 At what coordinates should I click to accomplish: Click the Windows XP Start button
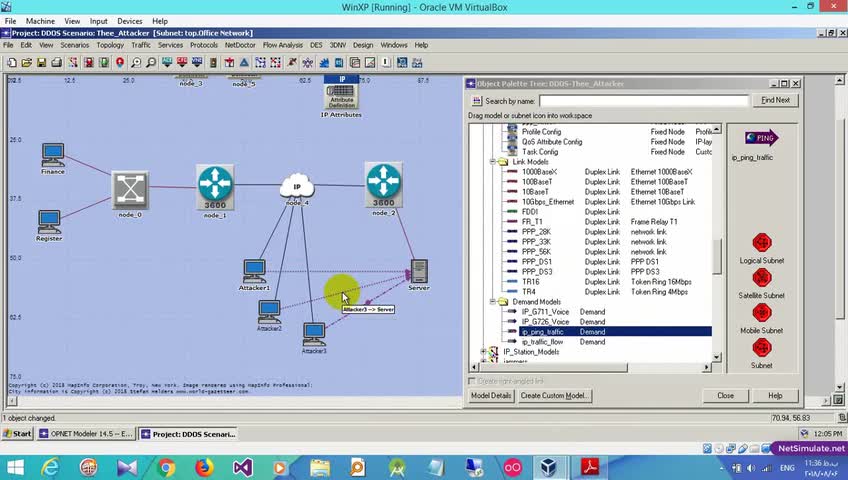tap(18, 434)
